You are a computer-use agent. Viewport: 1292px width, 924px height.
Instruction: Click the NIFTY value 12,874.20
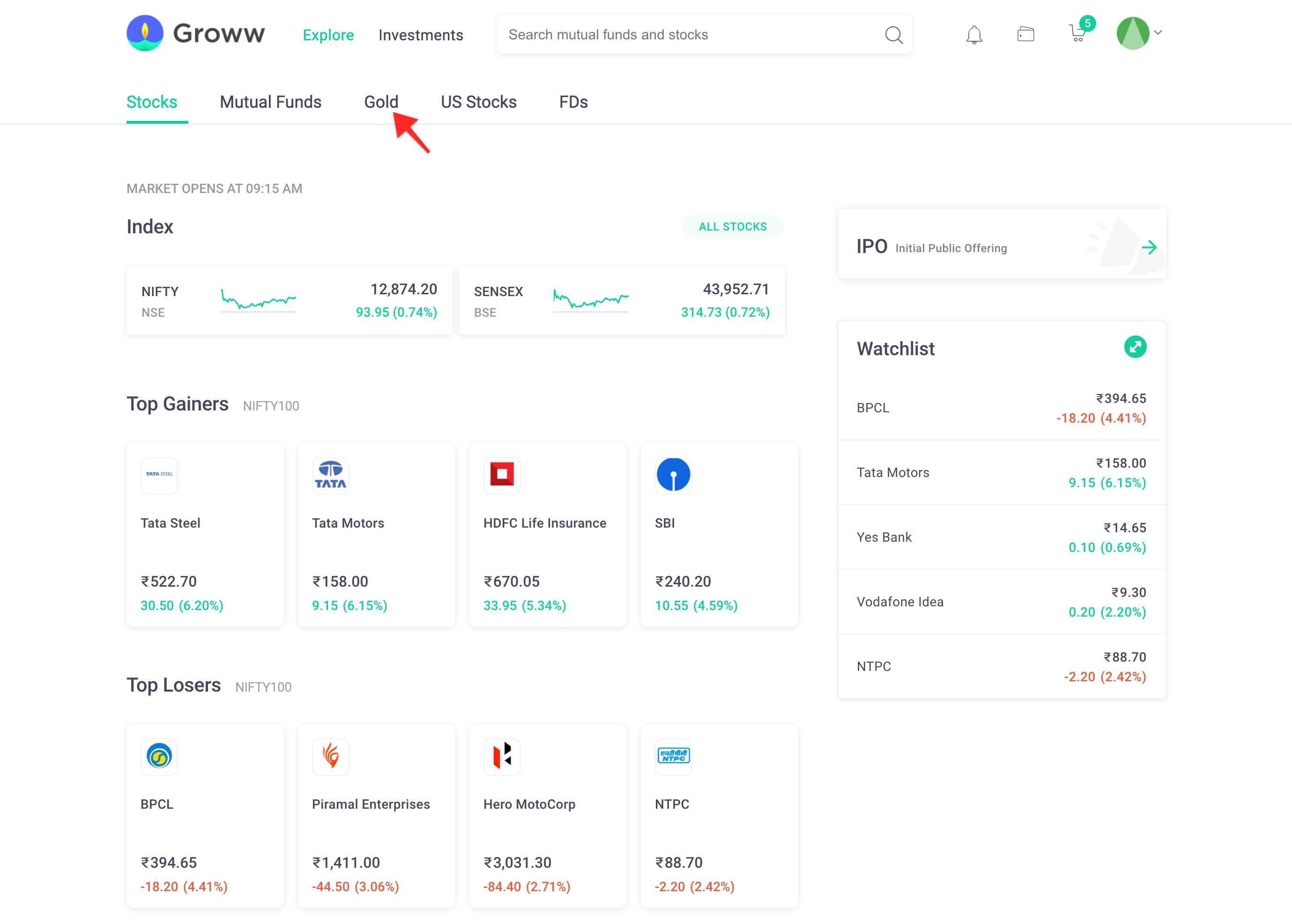(x=404, y=289)
